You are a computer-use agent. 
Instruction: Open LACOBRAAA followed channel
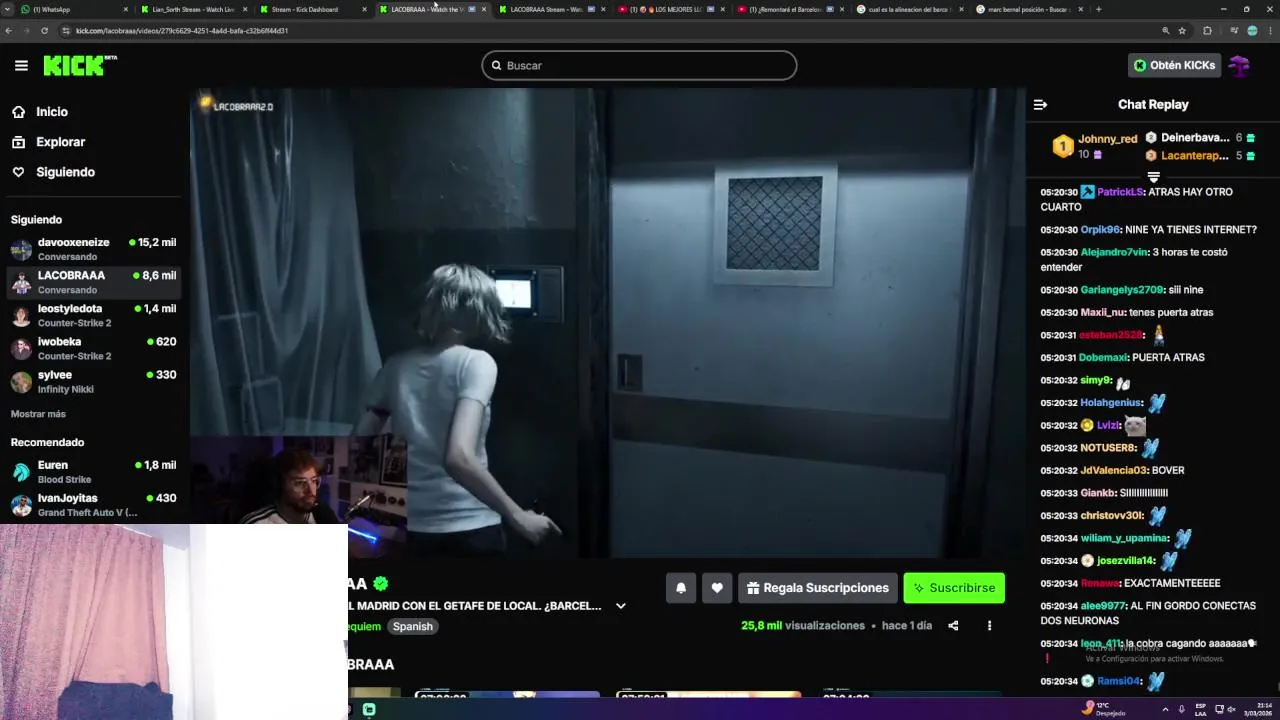tap(93, 282)
